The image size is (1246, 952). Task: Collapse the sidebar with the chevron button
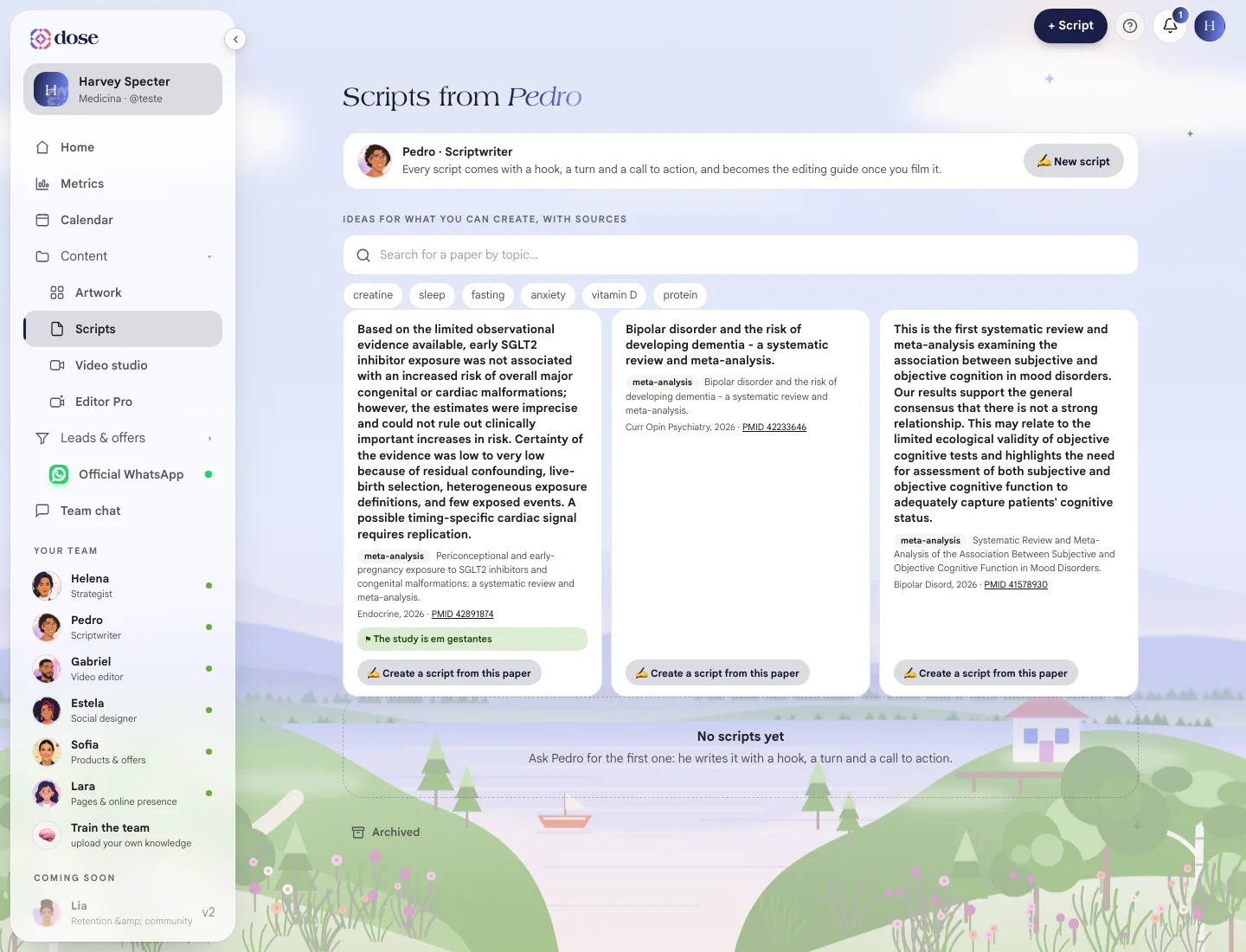point(235,39)
